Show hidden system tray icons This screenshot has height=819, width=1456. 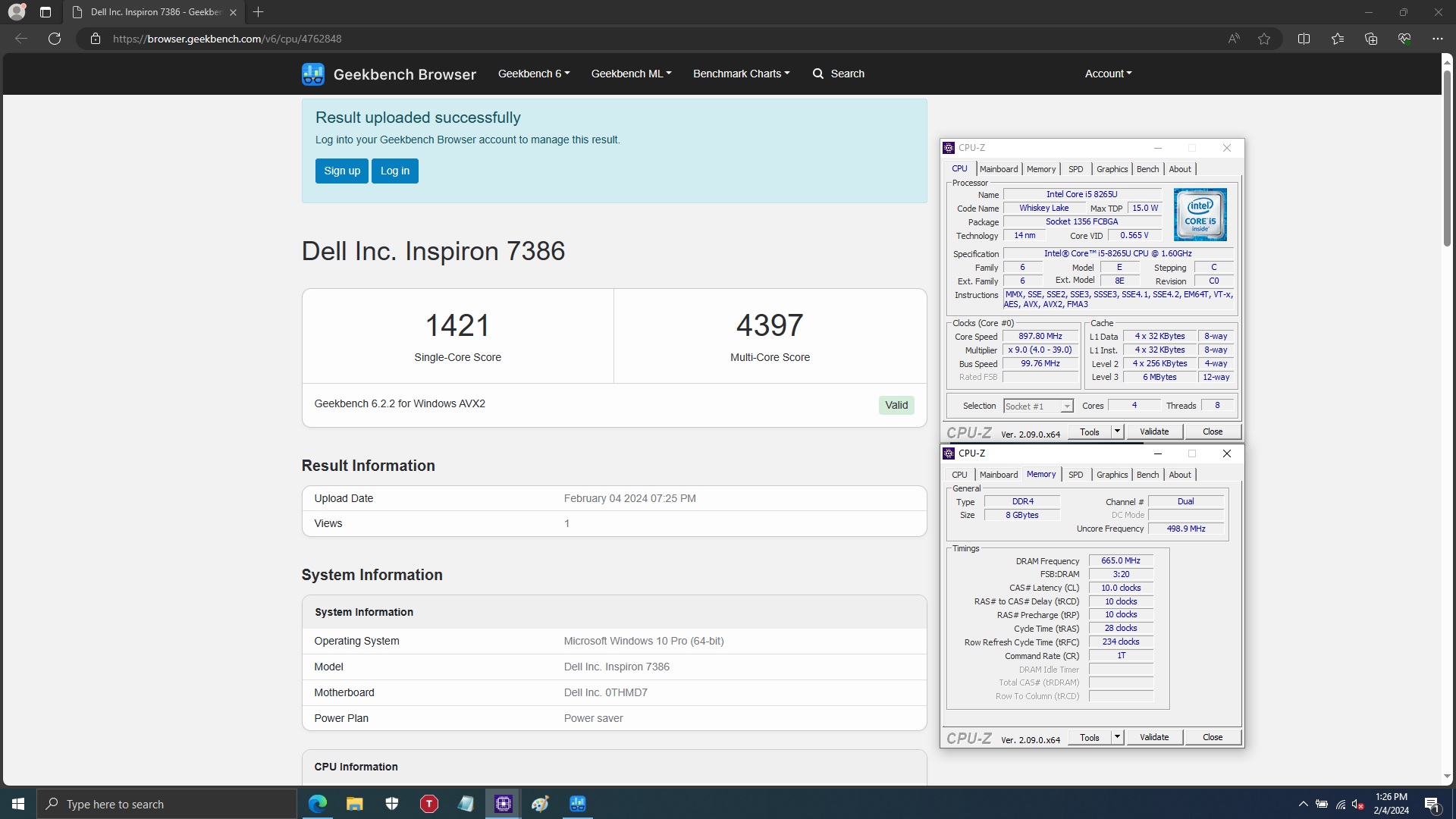[1303, 804]
